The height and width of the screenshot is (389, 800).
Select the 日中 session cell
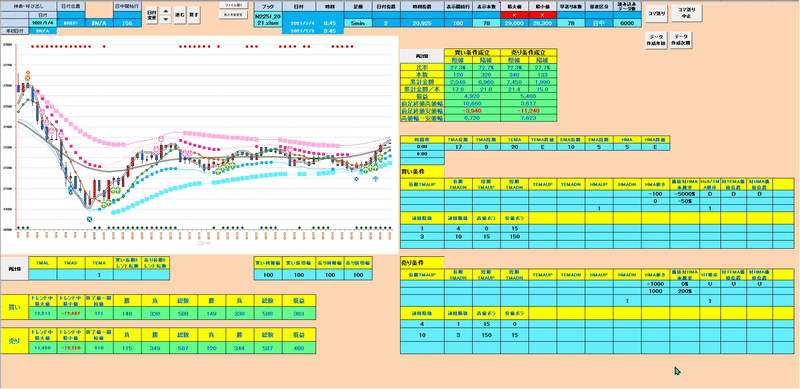tap(599, 23)
